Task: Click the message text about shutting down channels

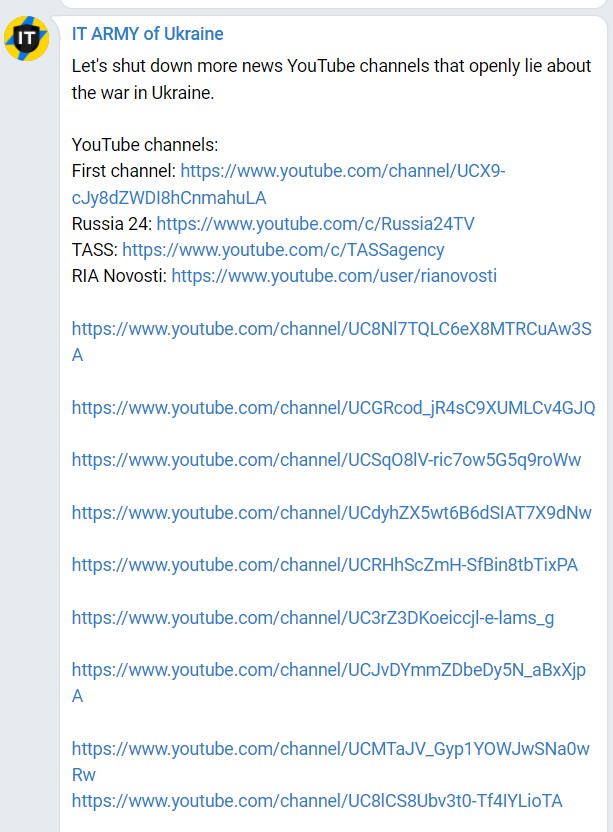Action: pos(331,79)
